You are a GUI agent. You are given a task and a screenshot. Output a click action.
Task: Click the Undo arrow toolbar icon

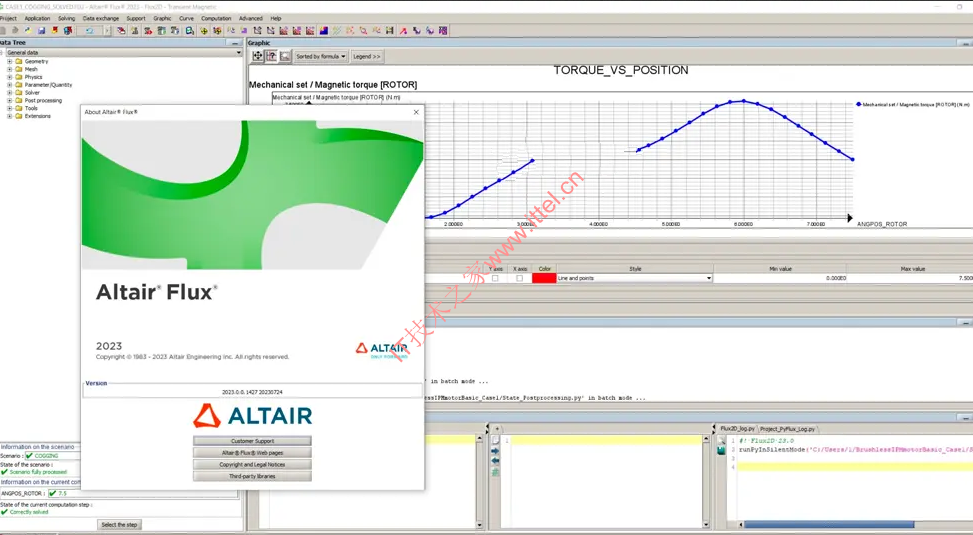[89, 30]
